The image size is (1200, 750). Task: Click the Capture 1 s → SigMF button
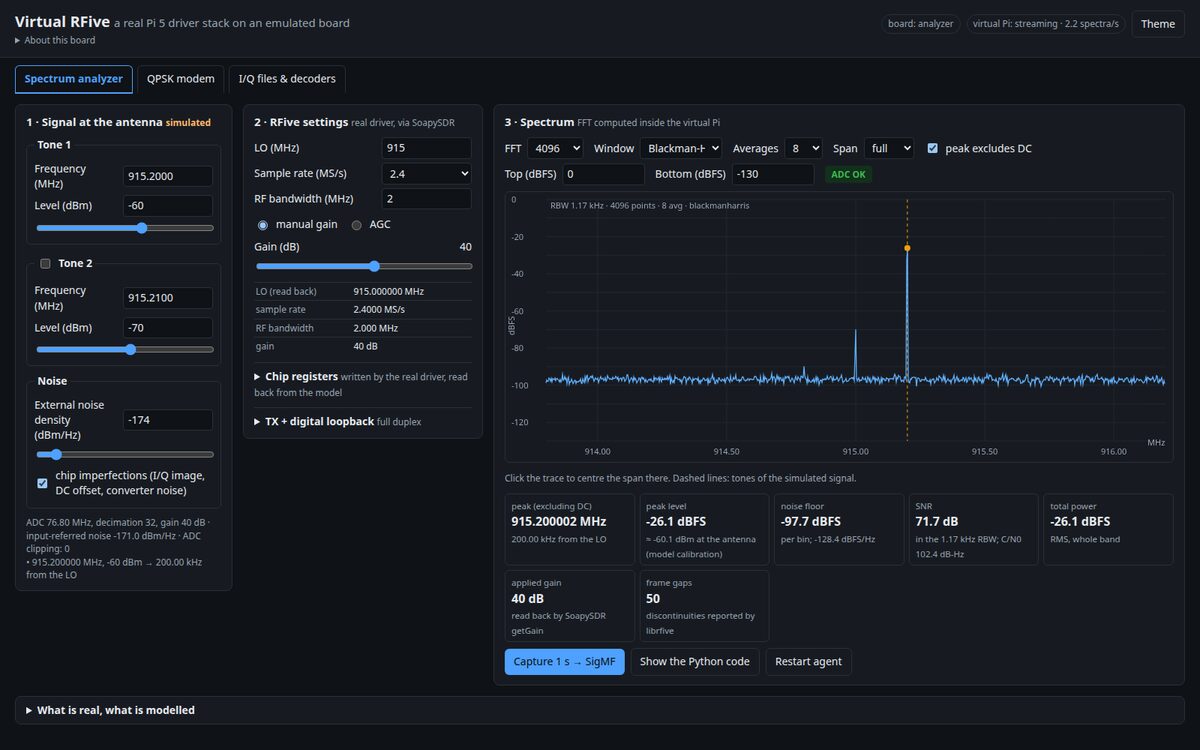point(564,661)
